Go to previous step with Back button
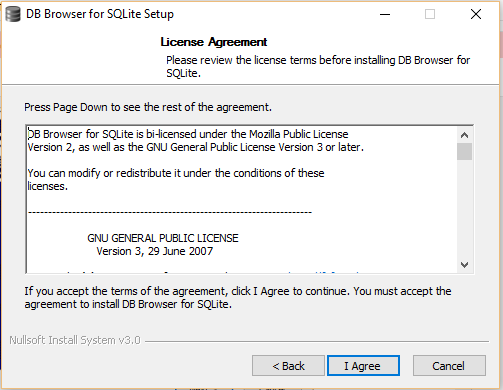This screenshot has width=503, height=390. click(x=288, y=366)
